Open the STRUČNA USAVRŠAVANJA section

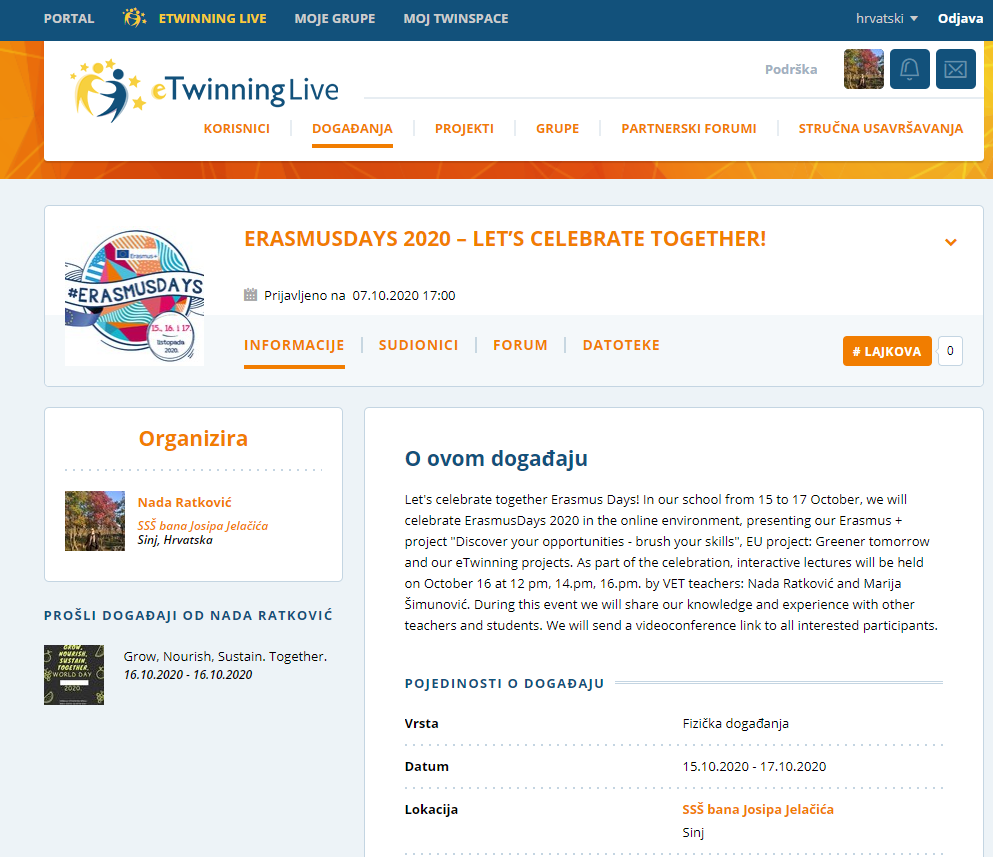click(880, 129)
